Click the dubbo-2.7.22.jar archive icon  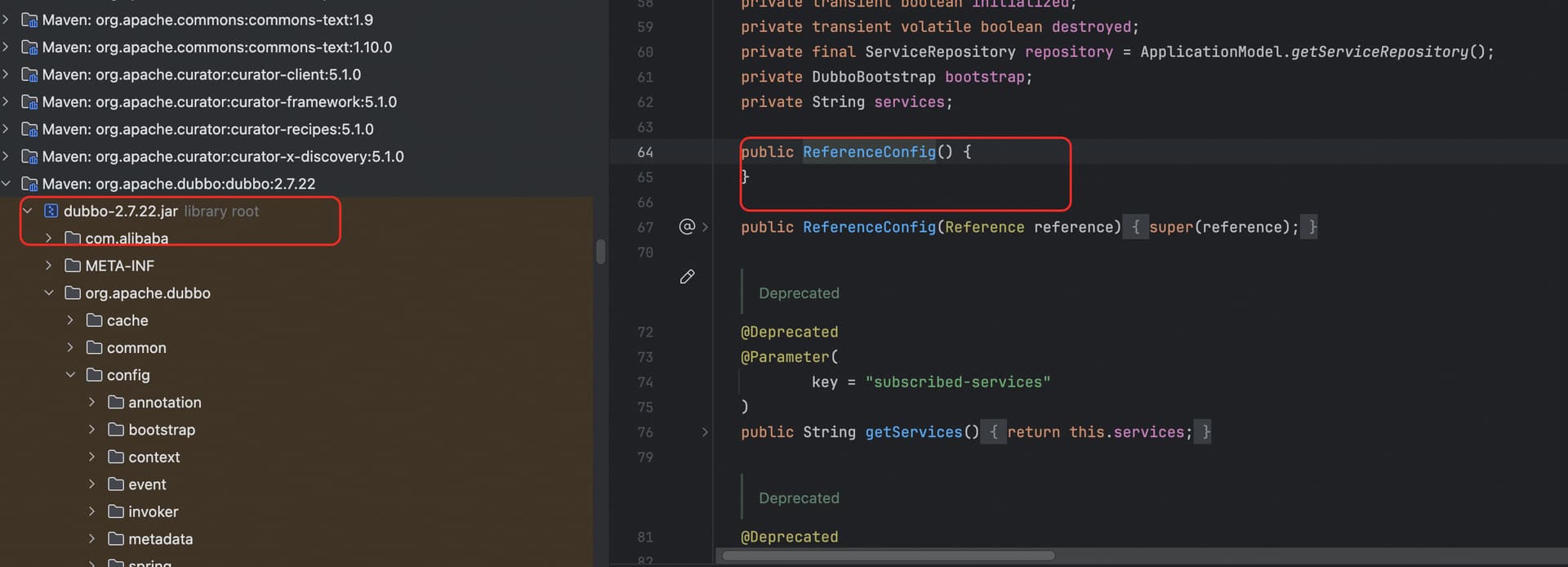(x=51, y=211)
